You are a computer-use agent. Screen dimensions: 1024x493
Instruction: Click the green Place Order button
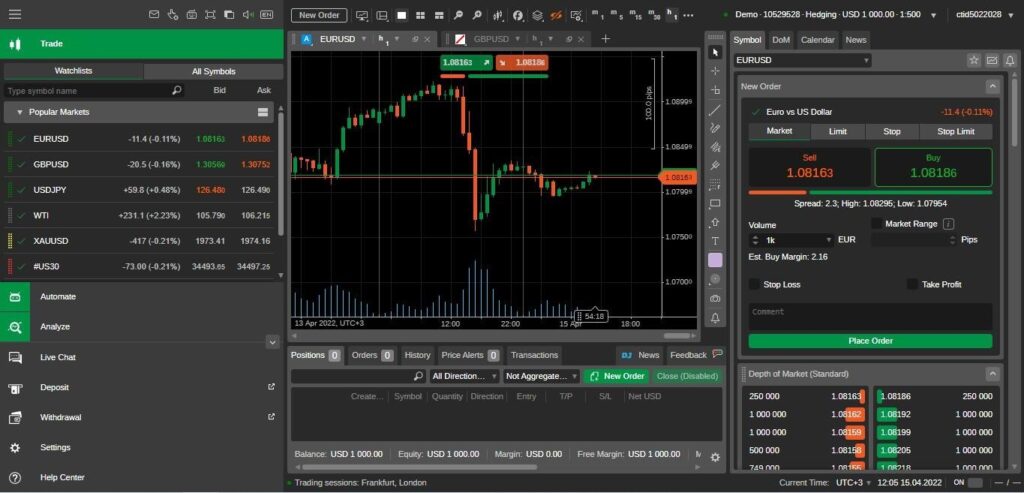click(x=870, y=341)
